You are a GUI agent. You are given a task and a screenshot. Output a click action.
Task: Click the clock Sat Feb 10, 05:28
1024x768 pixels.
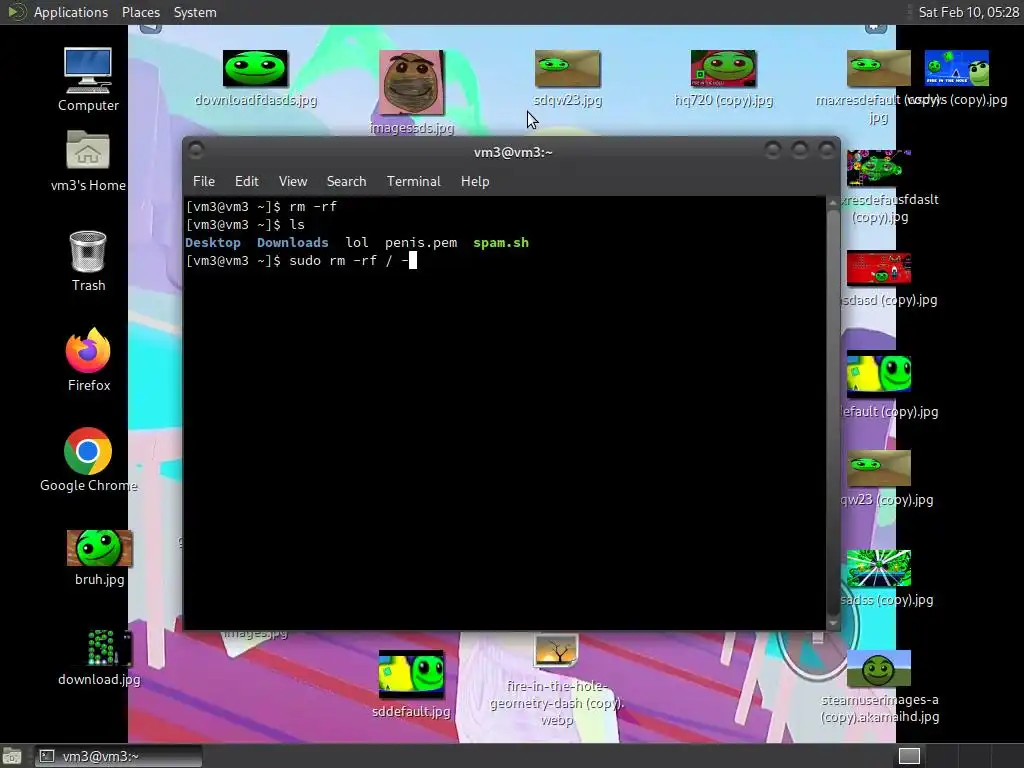point(968,12)
